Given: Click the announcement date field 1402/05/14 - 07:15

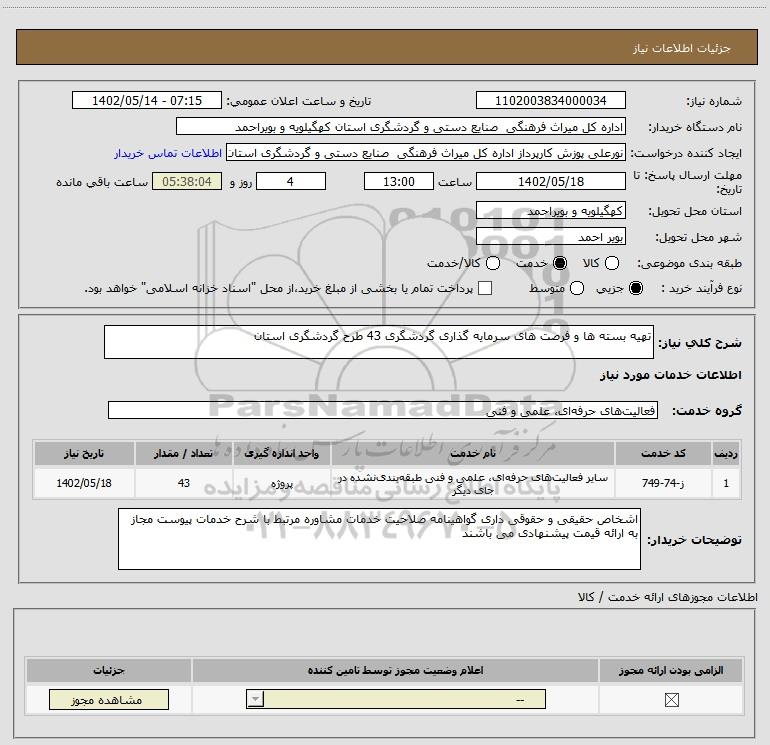Looking at the screenshot, I should pyautogui.click(x=147, y=100).
